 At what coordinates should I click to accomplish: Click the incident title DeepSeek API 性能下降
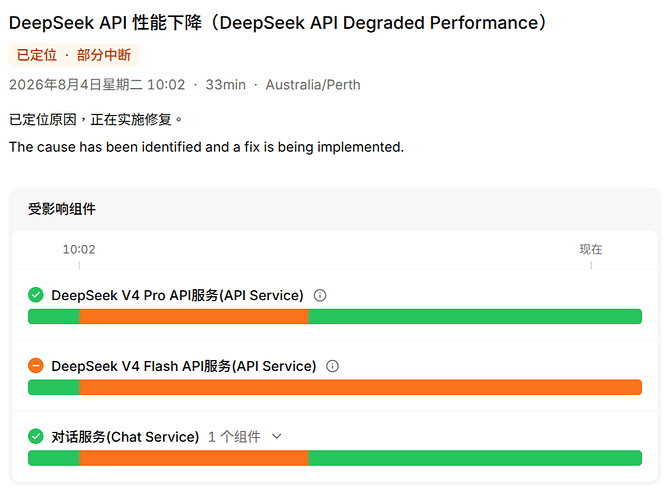278,23
